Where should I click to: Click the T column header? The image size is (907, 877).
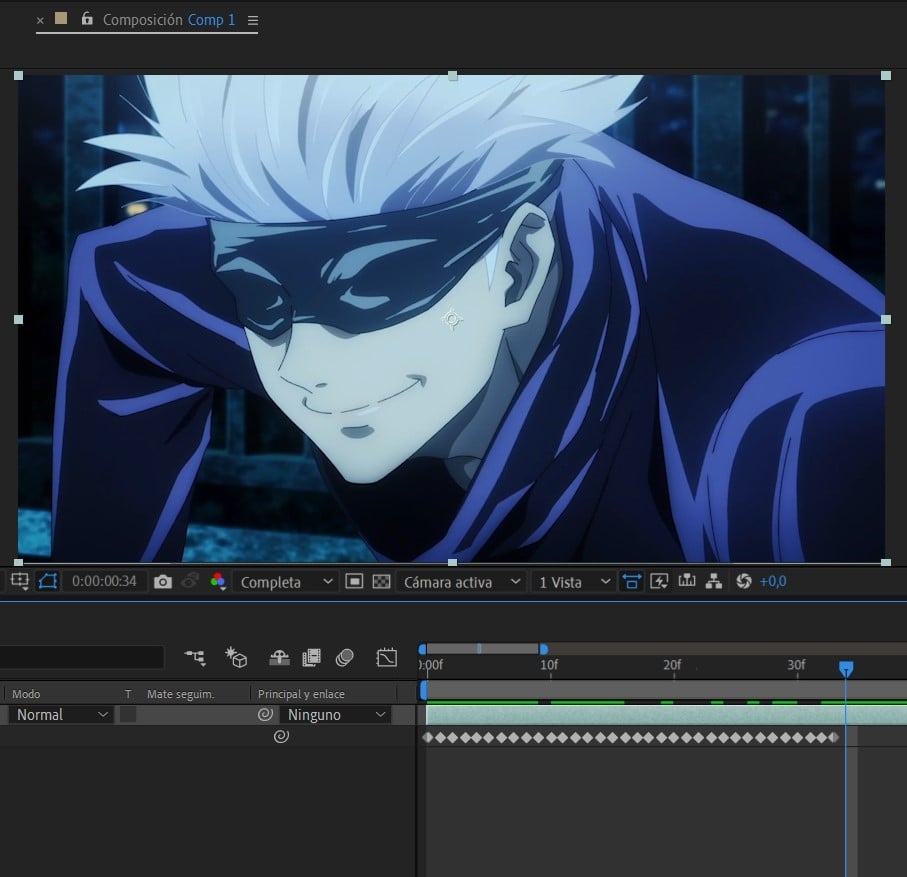tap(128, 694)
